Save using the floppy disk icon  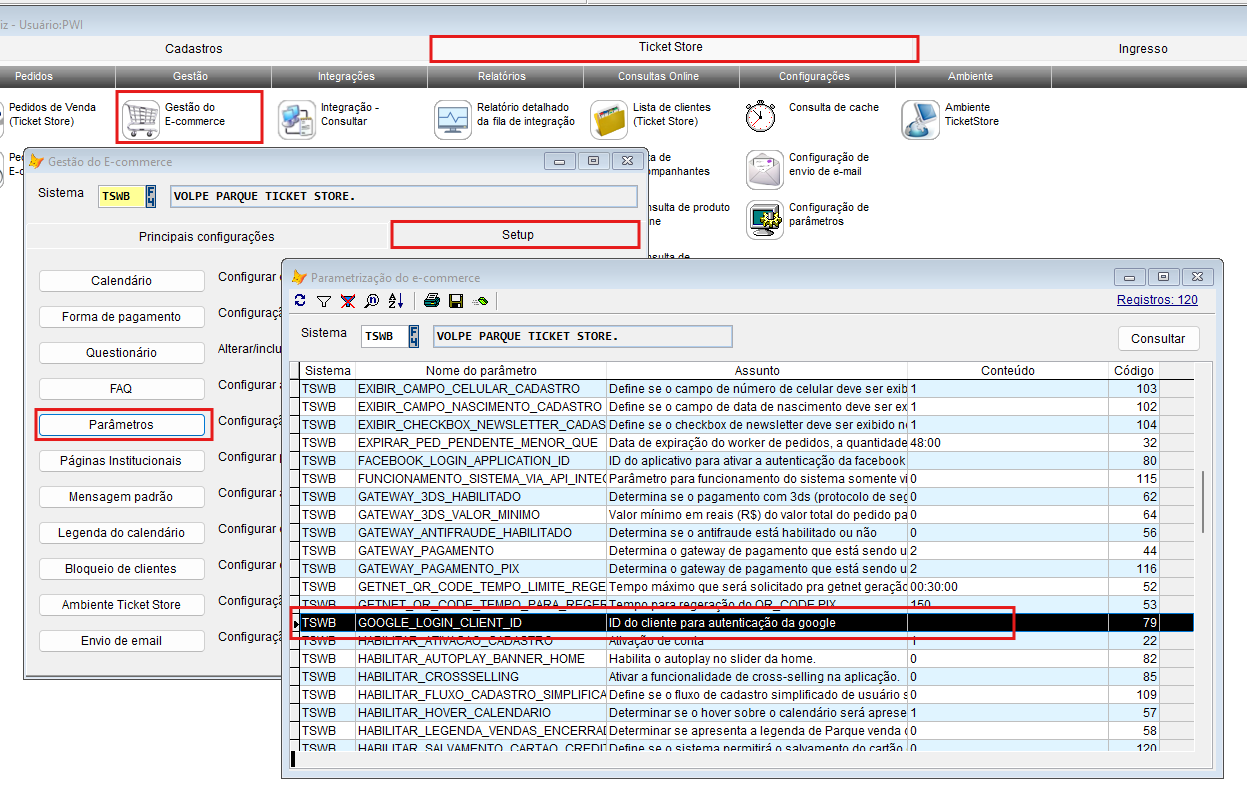coord(456,300)
